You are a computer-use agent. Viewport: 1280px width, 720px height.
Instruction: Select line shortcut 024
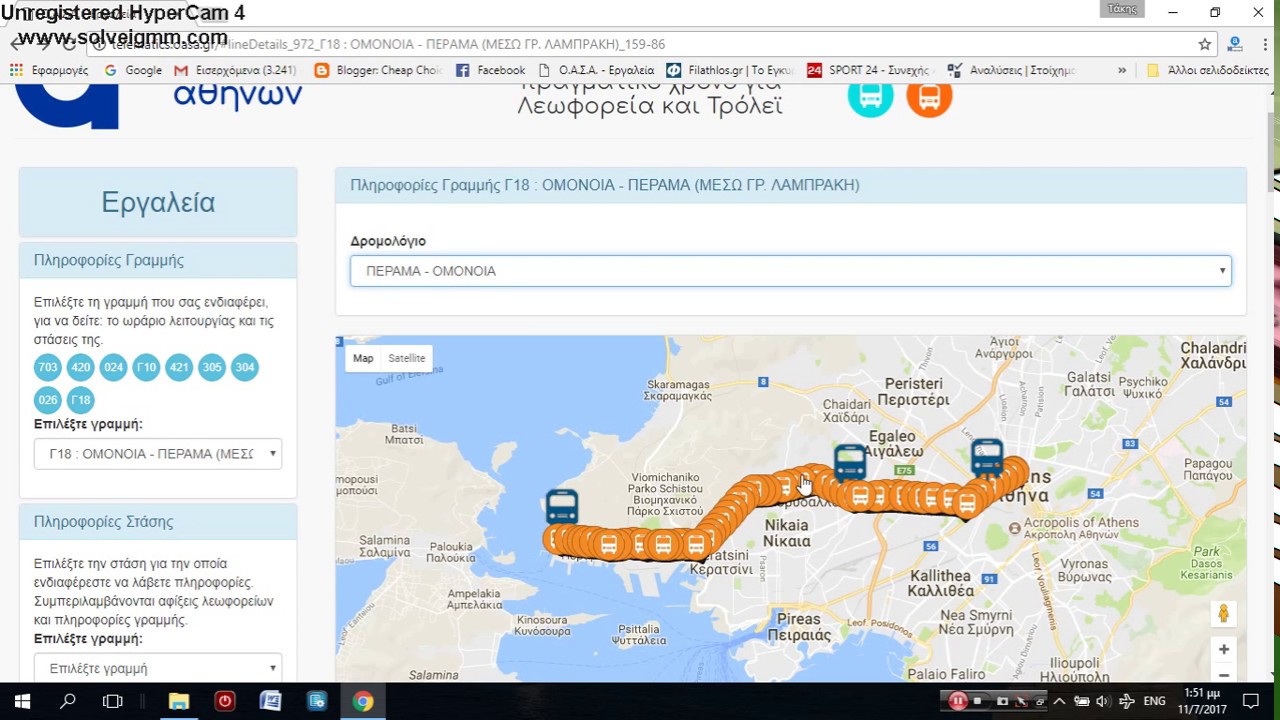click(114, 367)
